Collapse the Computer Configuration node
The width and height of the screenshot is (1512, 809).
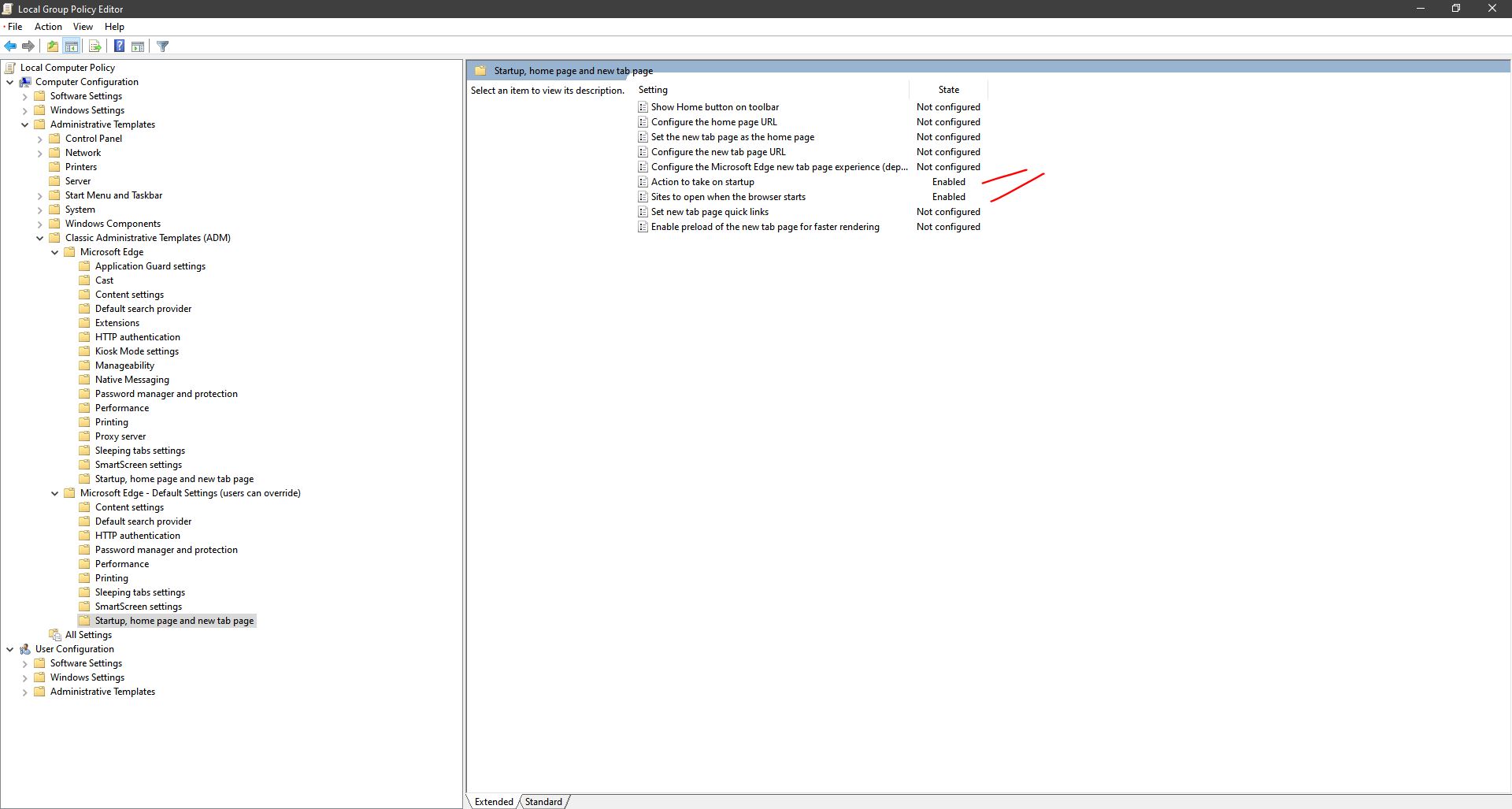click(x=9, y=82)
